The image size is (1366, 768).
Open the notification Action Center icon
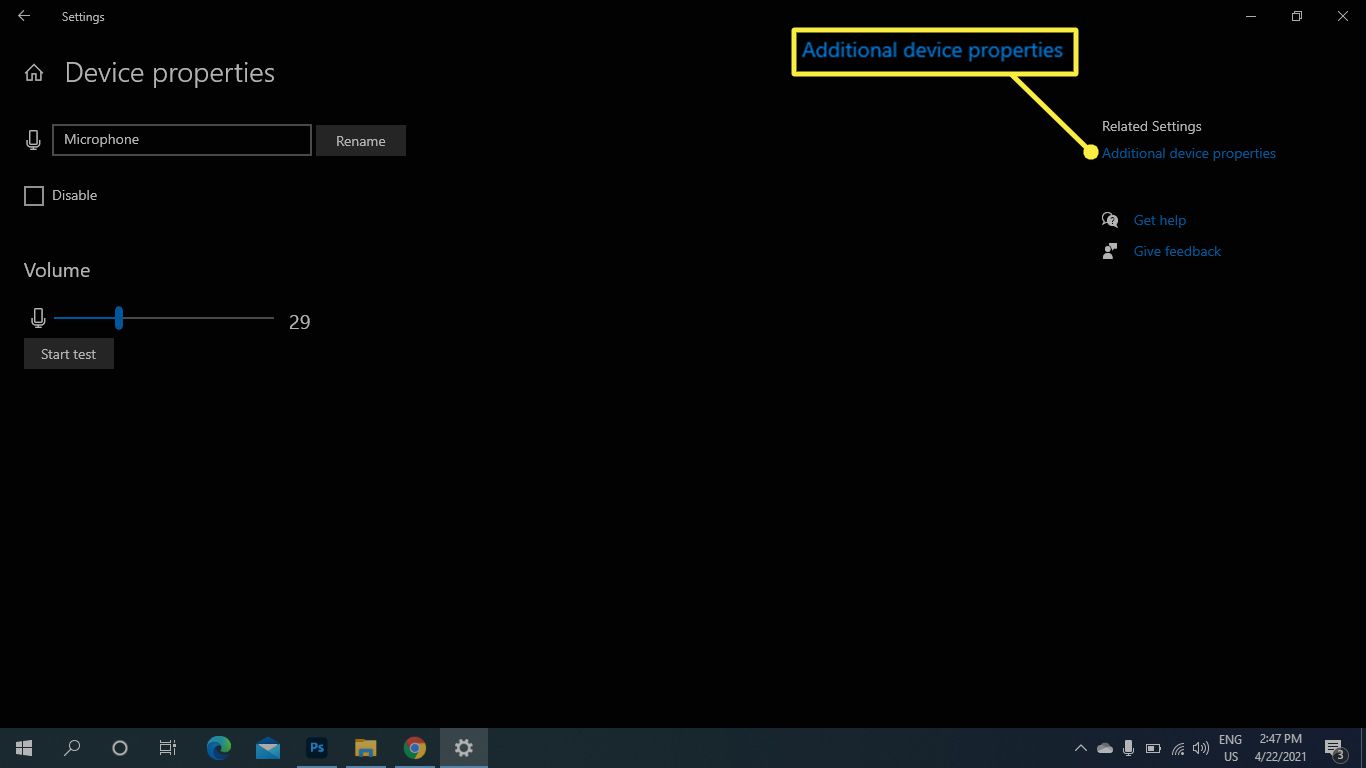click(x=1334, y=748)
